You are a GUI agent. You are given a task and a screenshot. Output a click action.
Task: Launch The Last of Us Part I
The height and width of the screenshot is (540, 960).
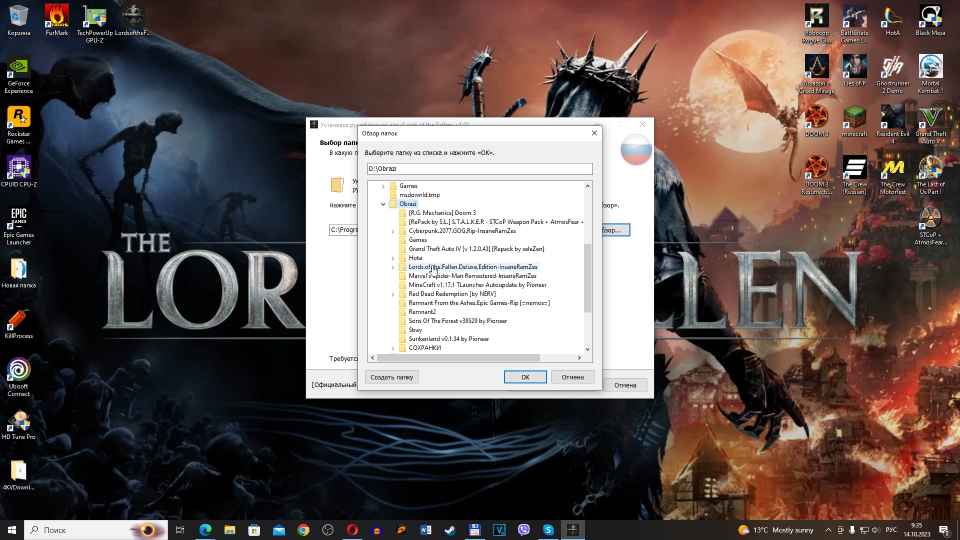[x=930, y=176]
